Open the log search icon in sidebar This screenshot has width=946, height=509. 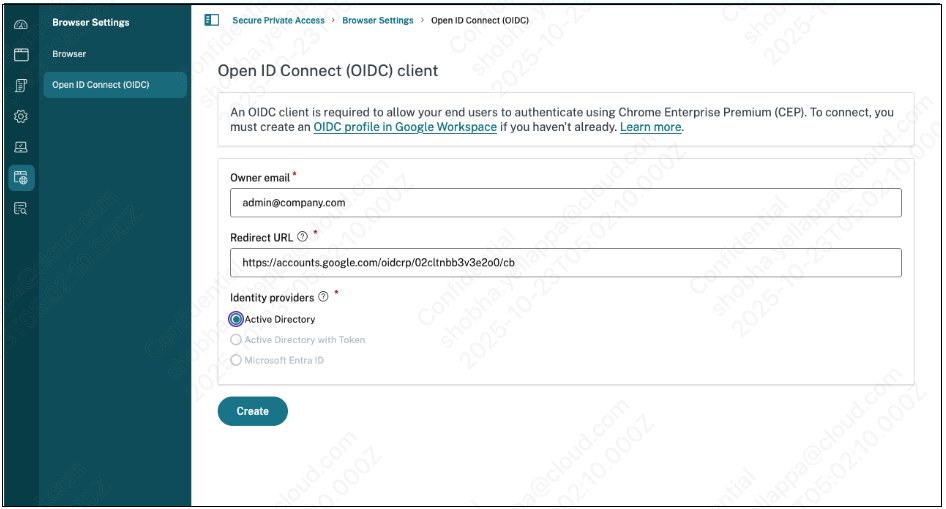pyautogui.click(x=21, y=209)
